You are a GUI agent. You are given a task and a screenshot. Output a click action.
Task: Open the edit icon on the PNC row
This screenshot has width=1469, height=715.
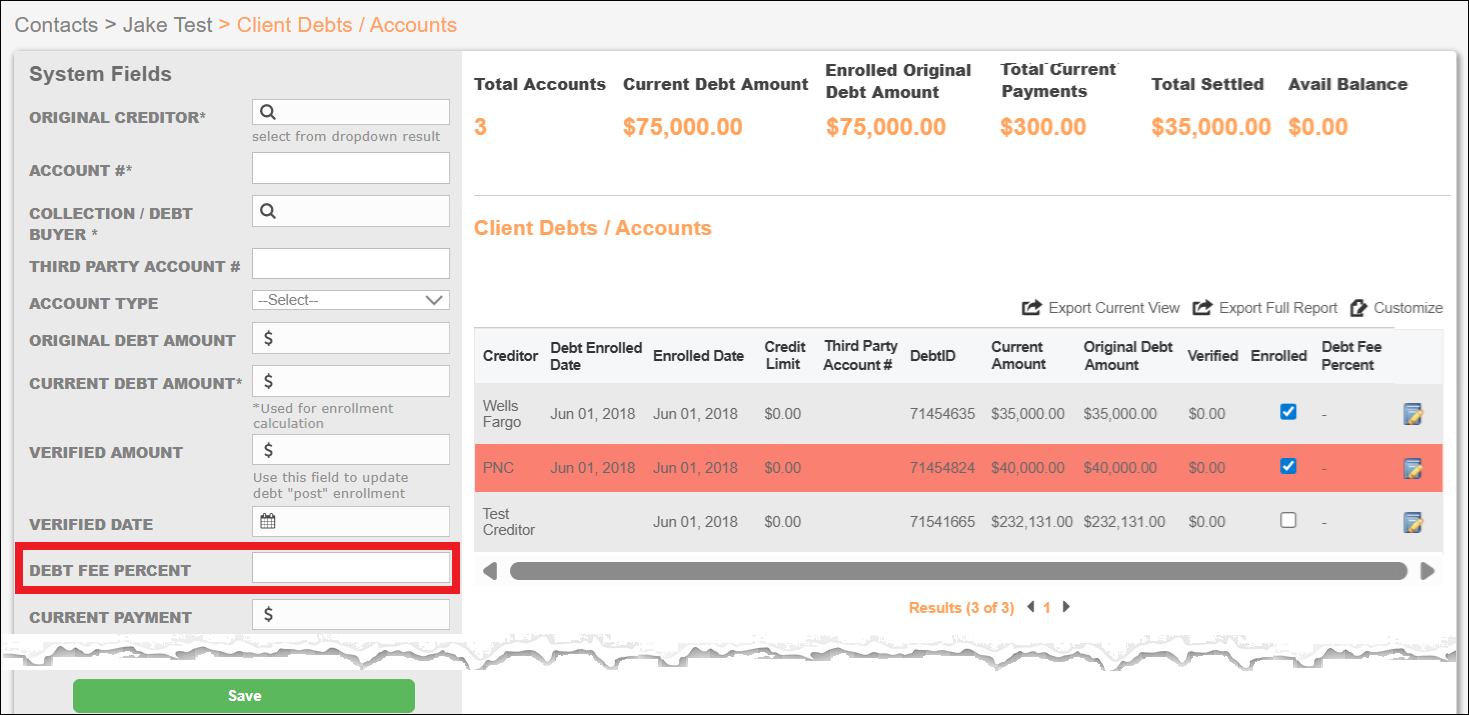click(x=1412, y=468)
